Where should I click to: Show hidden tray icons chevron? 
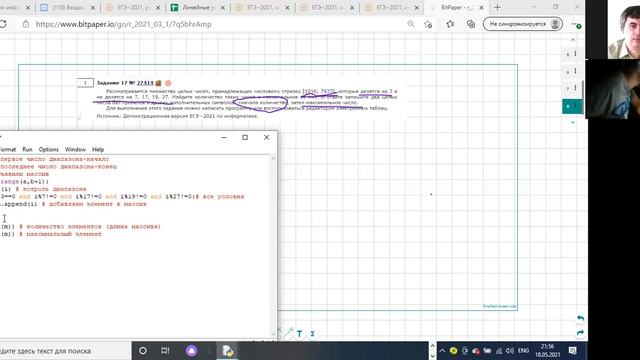[442, 351]
